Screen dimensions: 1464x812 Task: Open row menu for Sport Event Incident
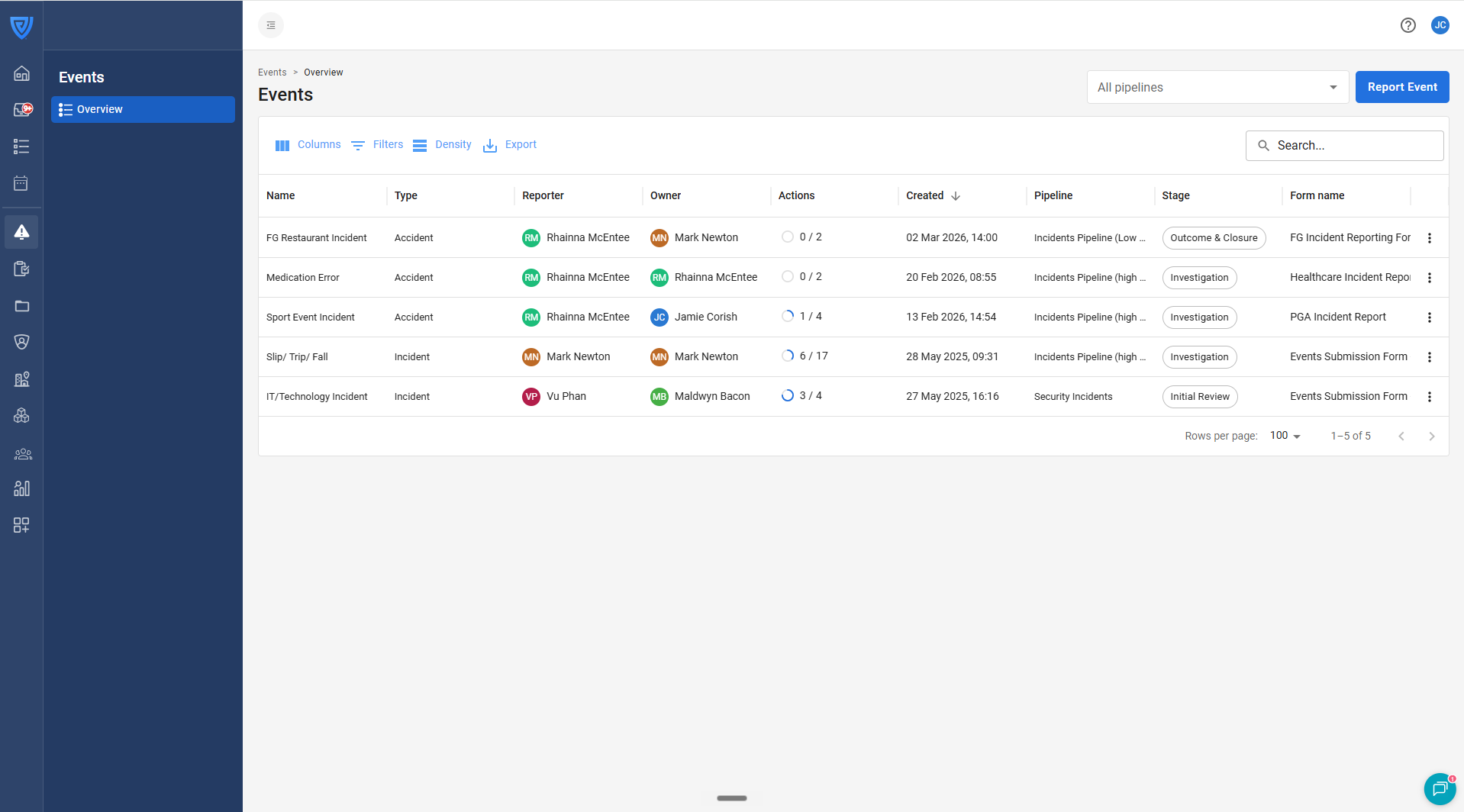click(1430, 317)
